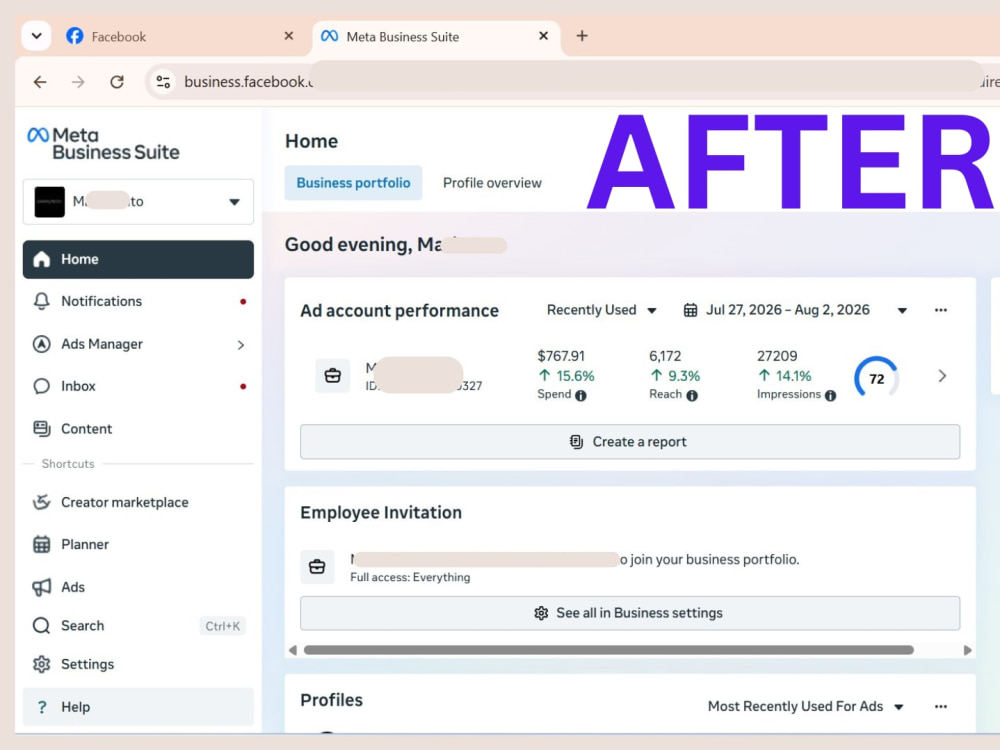
Task: Click the date range calendar icon
Action: 690,311
